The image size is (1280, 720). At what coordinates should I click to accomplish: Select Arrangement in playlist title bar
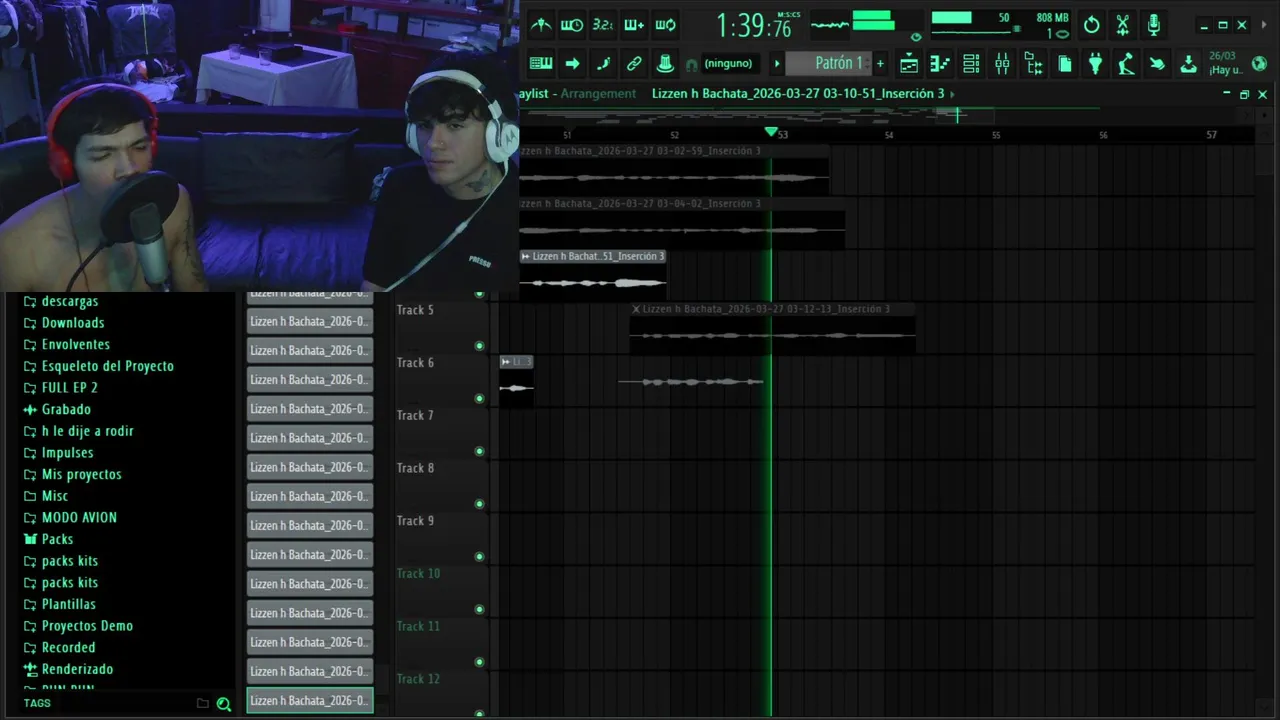[598, 94]
